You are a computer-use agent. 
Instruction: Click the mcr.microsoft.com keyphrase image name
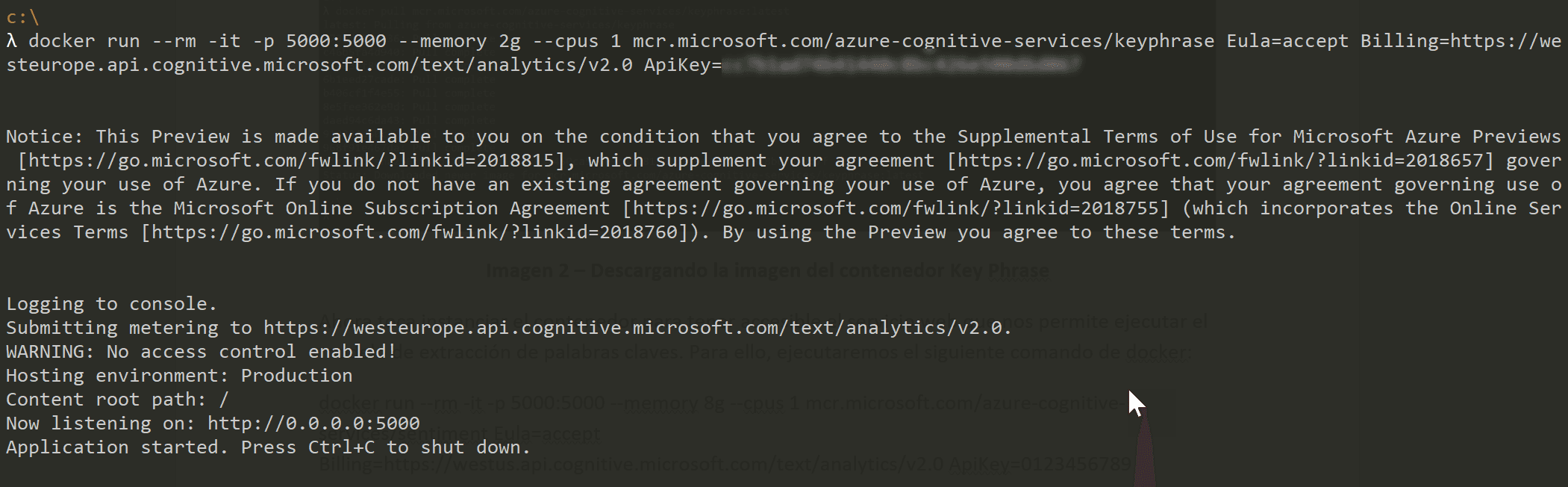[x=923, y=41]
